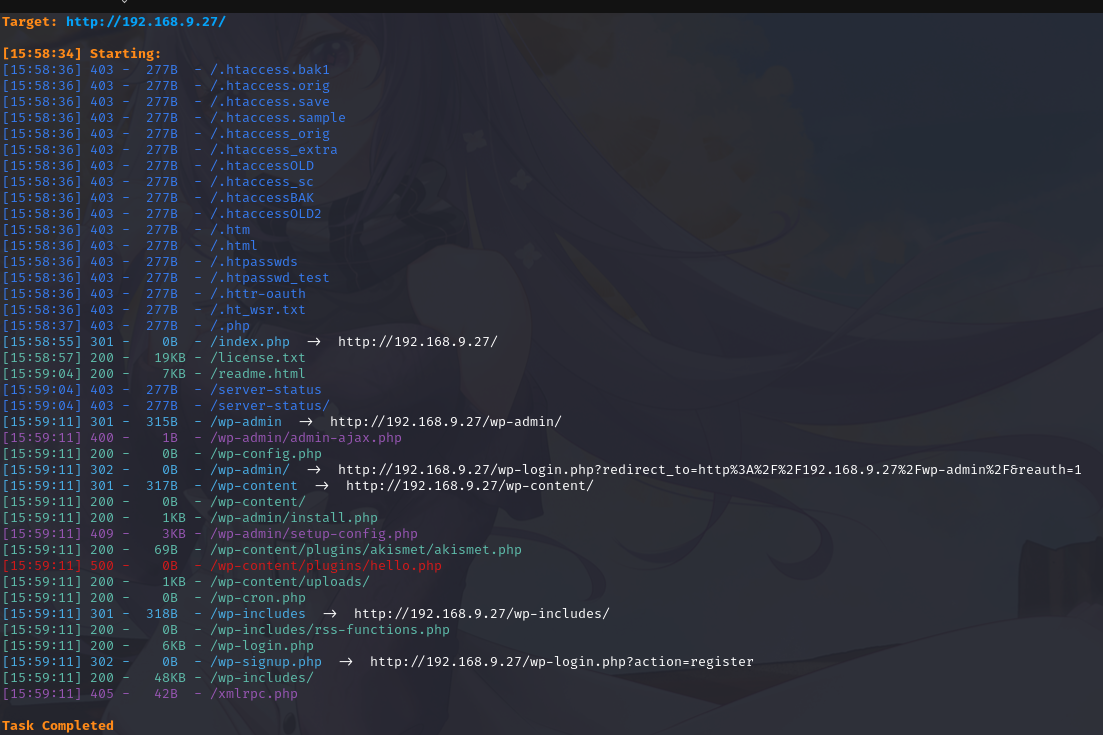Click the /wp-config.php path

[266, 454]
